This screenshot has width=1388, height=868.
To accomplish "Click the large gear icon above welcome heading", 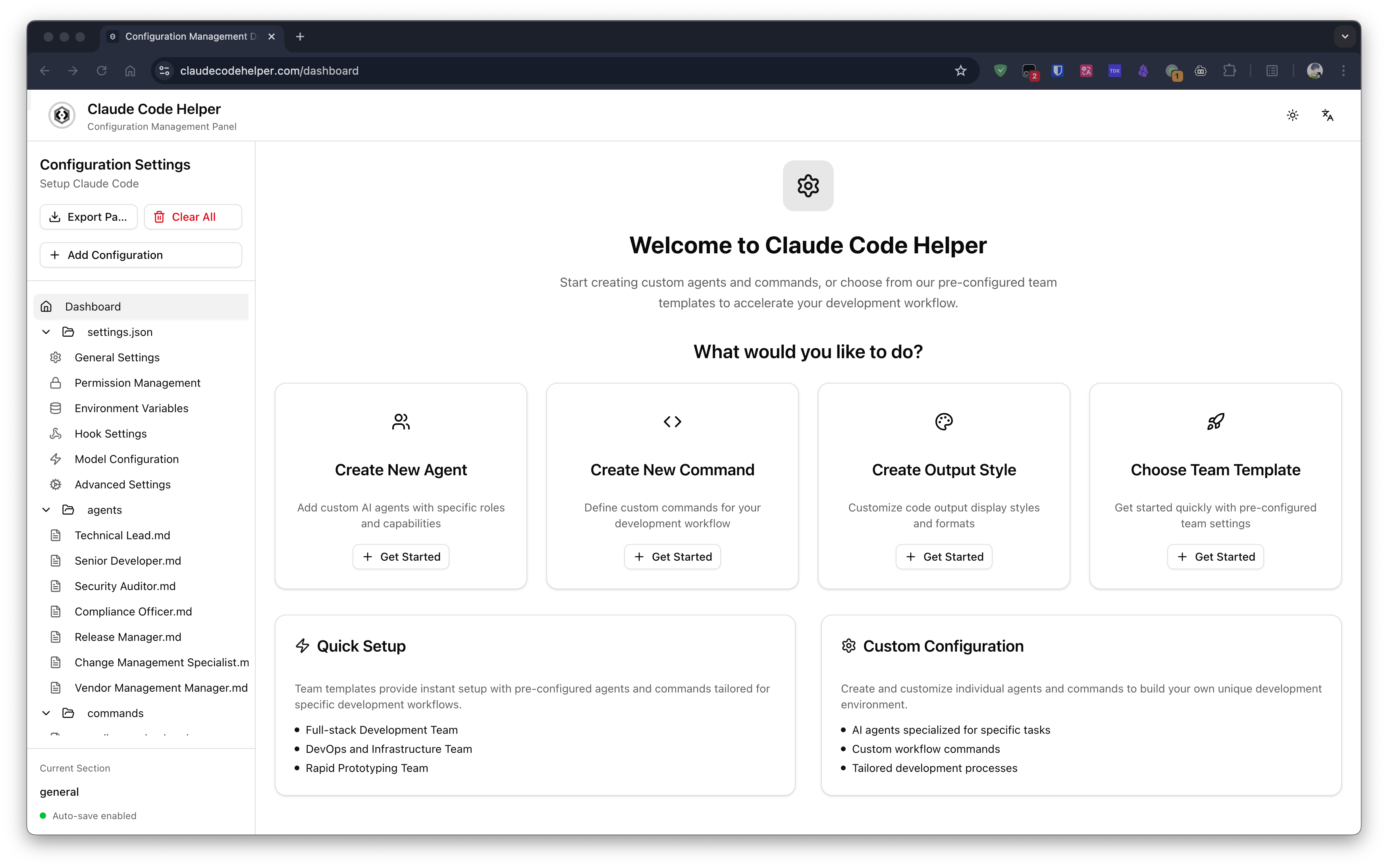I will tap(808, 185).
